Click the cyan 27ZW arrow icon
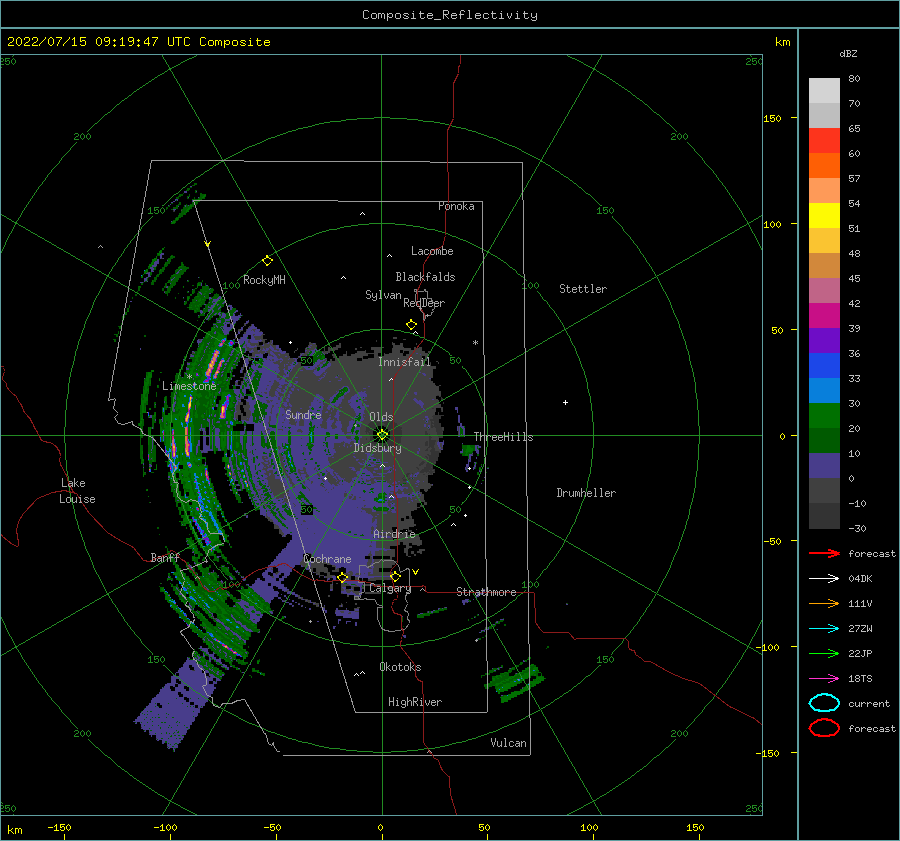900x841 pixels. 824,629
